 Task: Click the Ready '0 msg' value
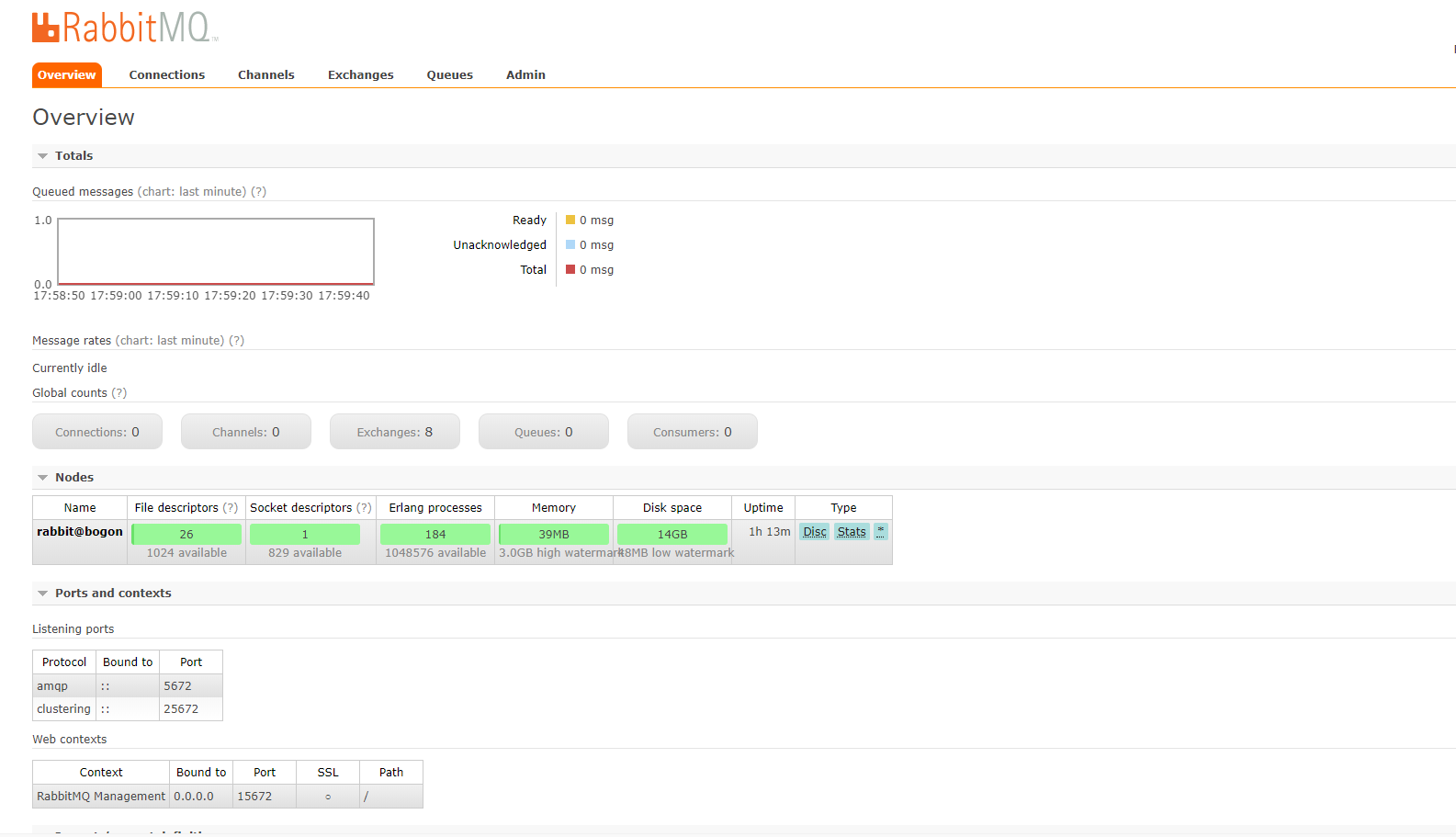[x=597, y=221]
